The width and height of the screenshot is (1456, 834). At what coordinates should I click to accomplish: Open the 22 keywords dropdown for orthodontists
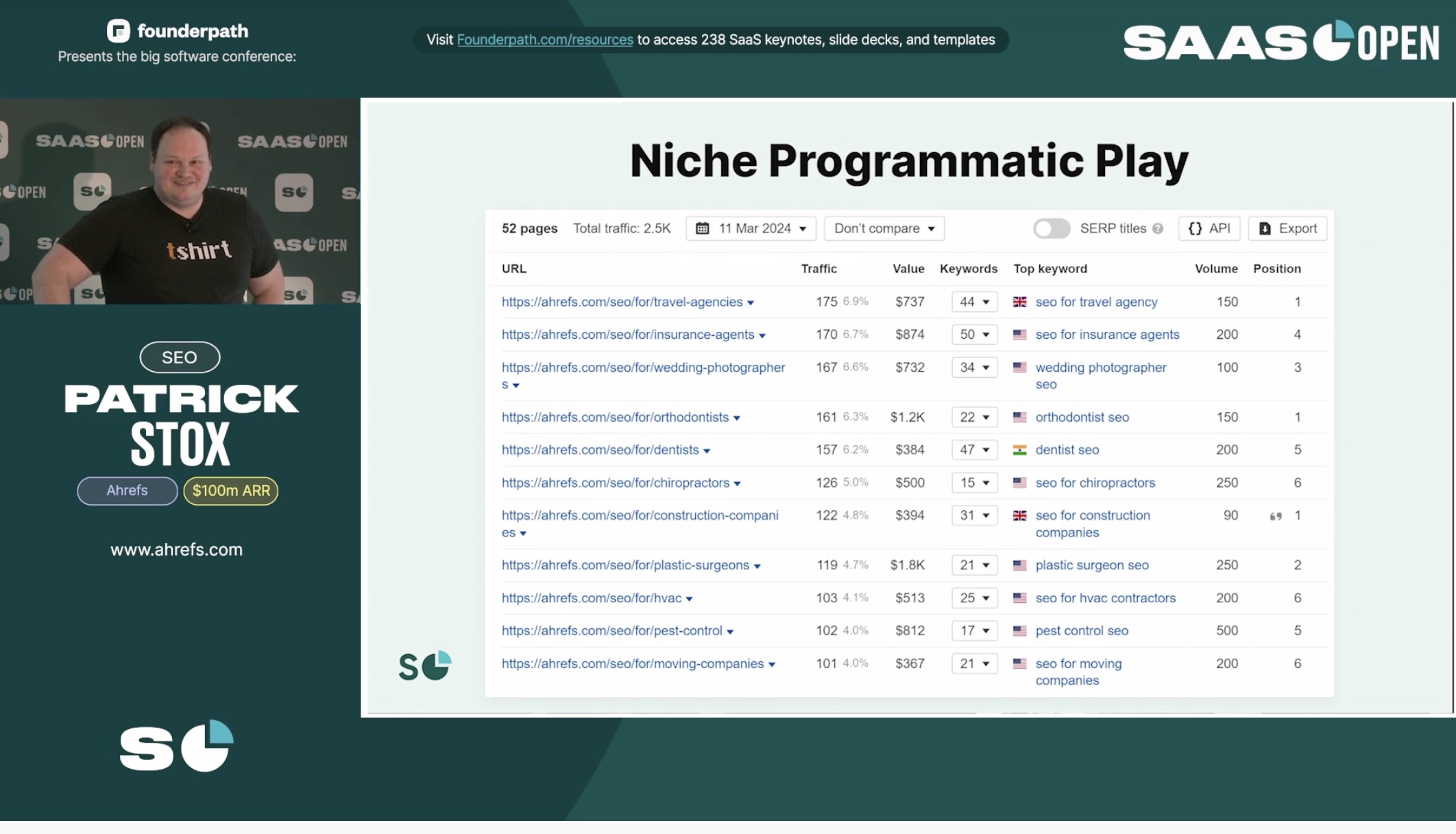tap(974, 417)
